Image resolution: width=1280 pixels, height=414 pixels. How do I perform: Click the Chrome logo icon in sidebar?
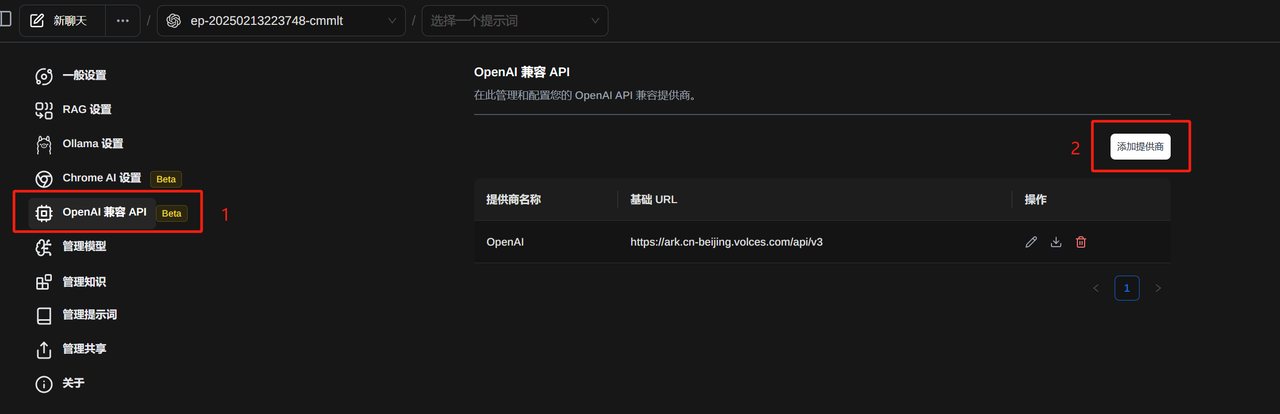pyautogui.click(x=44, y=179)
